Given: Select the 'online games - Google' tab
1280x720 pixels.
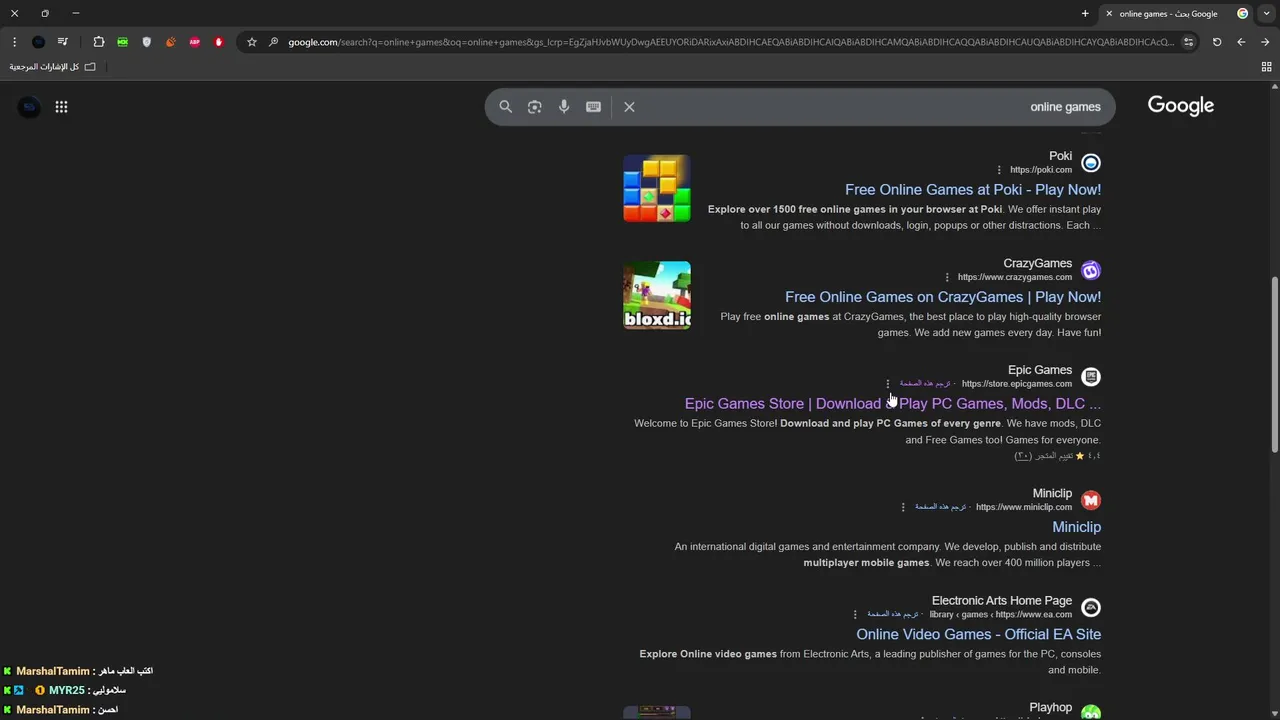Looking at the screenshot, I should click(1176, 14).
